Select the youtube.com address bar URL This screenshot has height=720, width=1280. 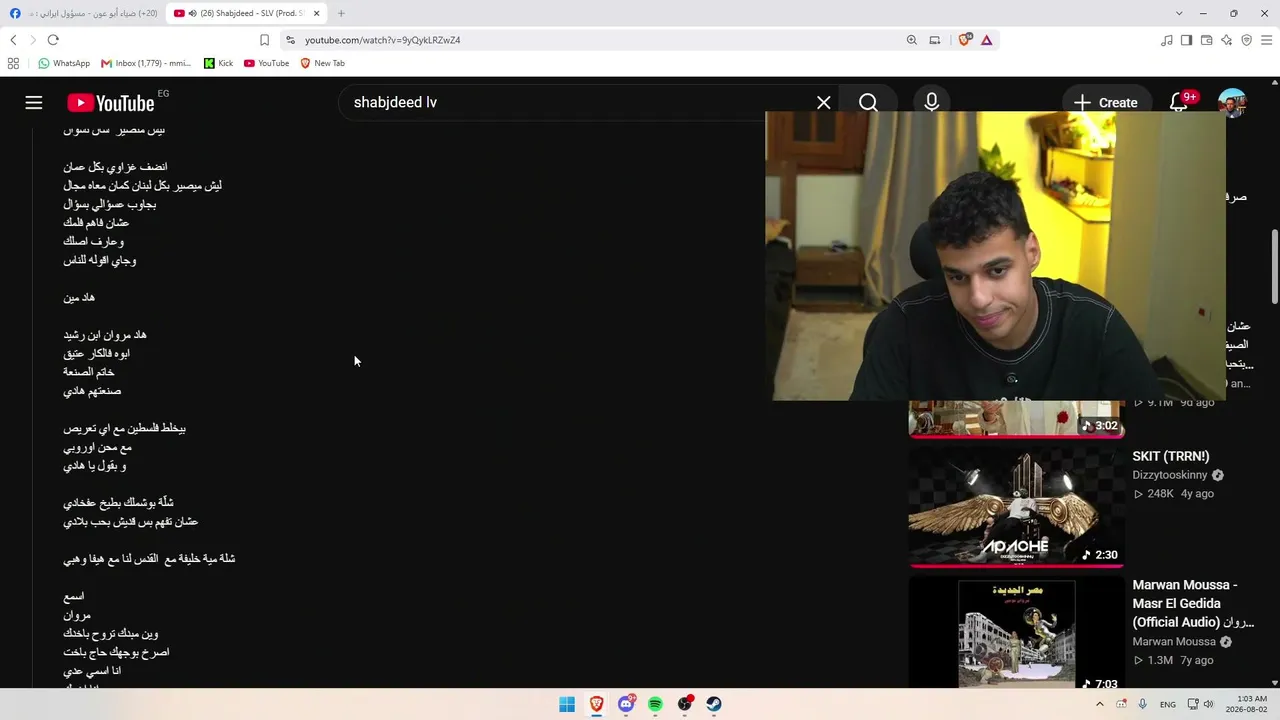[383, 40]
